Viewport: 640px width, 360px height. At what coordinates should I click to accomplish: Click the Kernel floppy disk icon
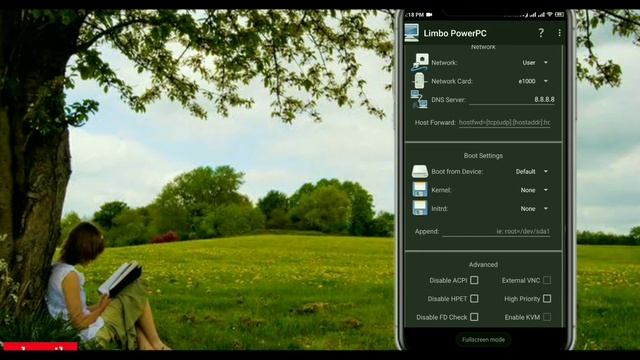(x=420, y=190)
